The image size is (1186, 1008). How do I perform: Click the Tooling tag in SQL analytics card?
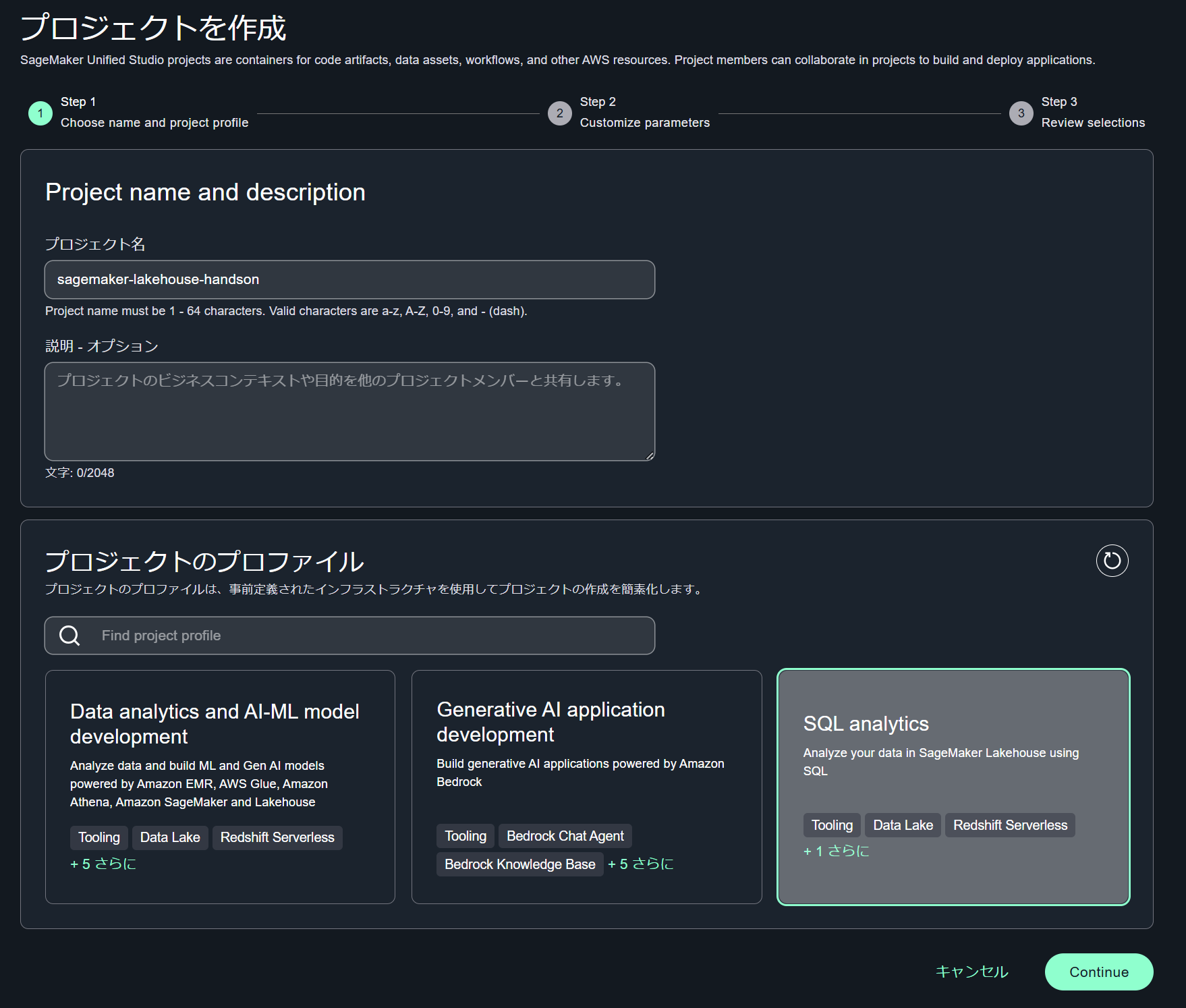(832, 825)
